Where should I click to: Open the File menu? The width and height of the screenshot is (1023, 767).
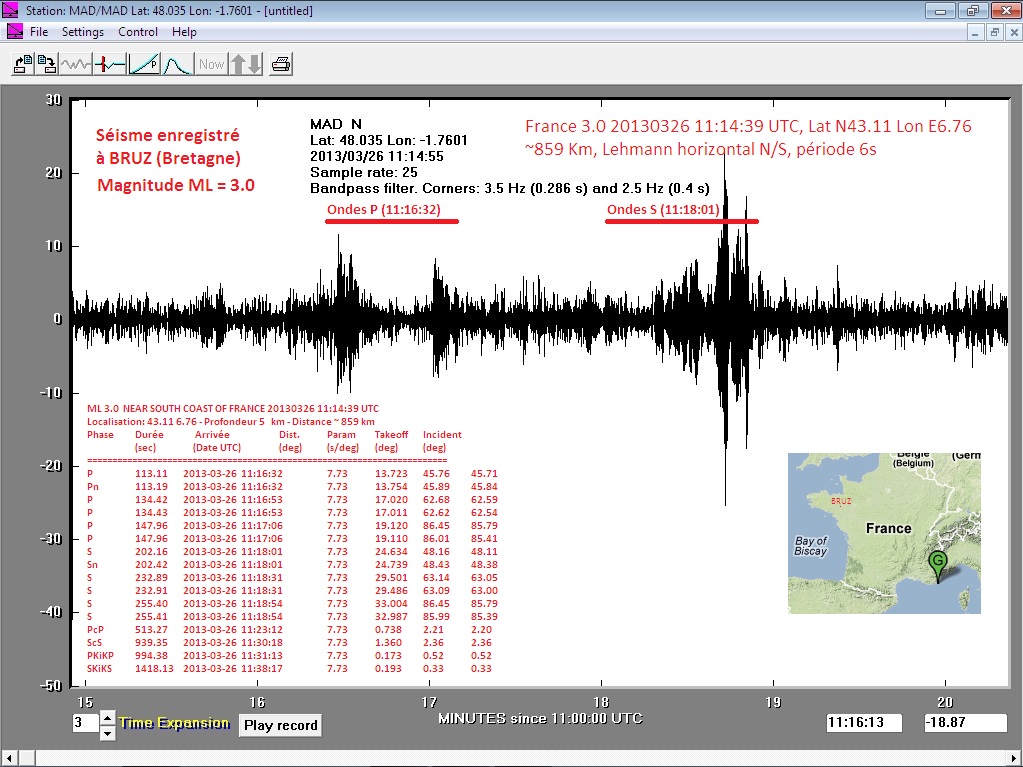(x=39, y=32)
